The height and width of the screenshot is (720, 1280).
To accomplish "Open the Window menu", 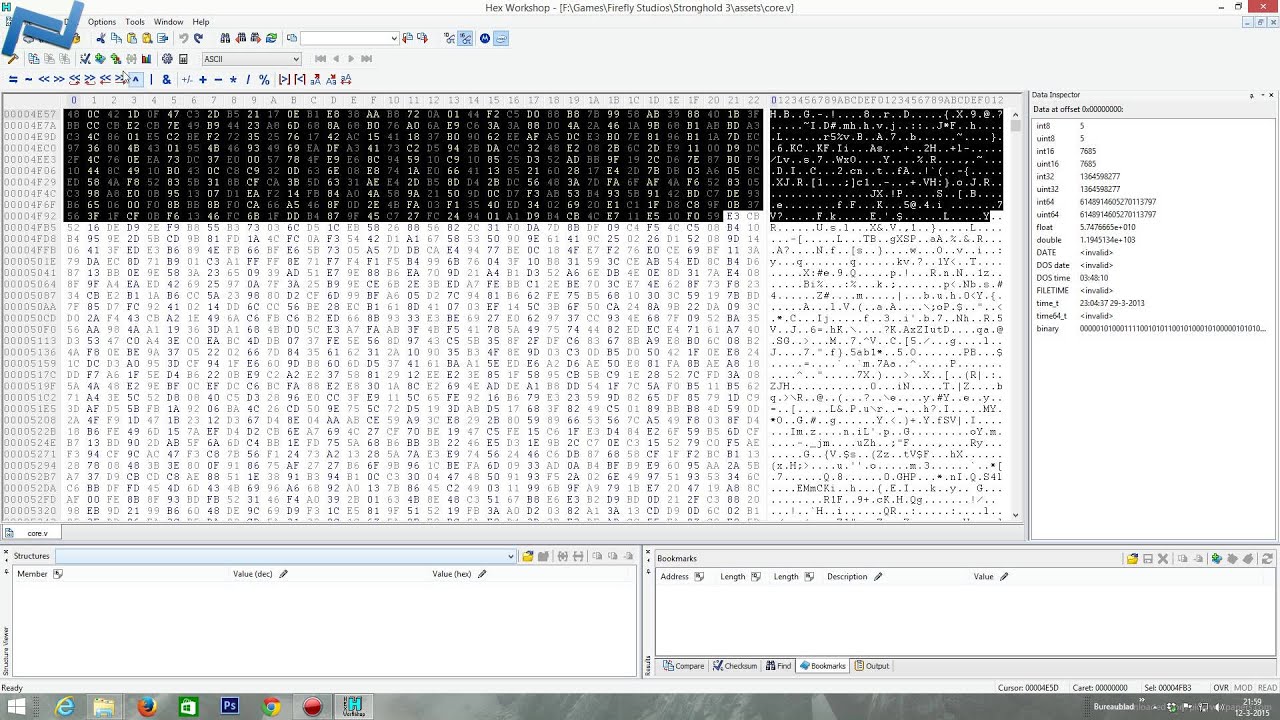I will click(168, 21).
